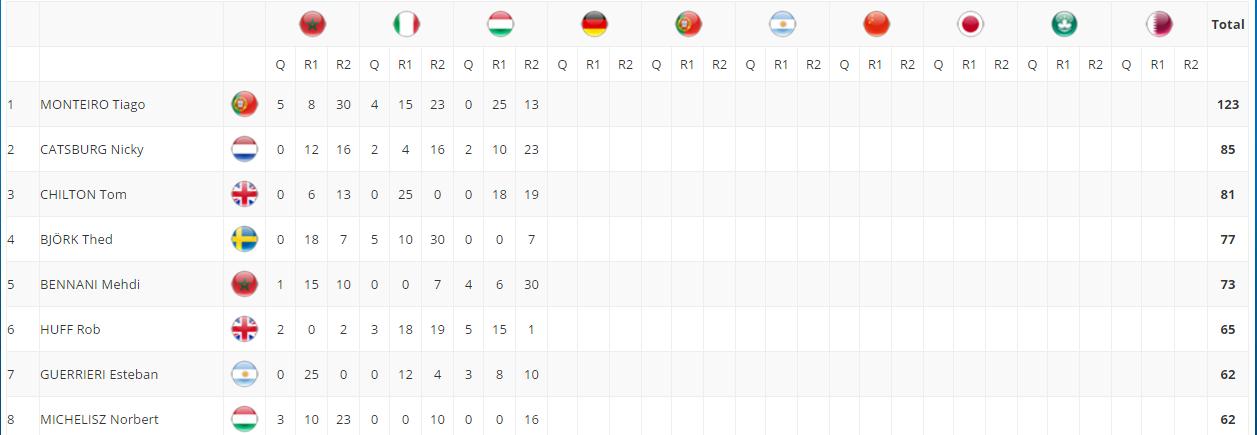Select driver HUFF Rob
The height and width of the screenshot is (435, 1257).
70,329
